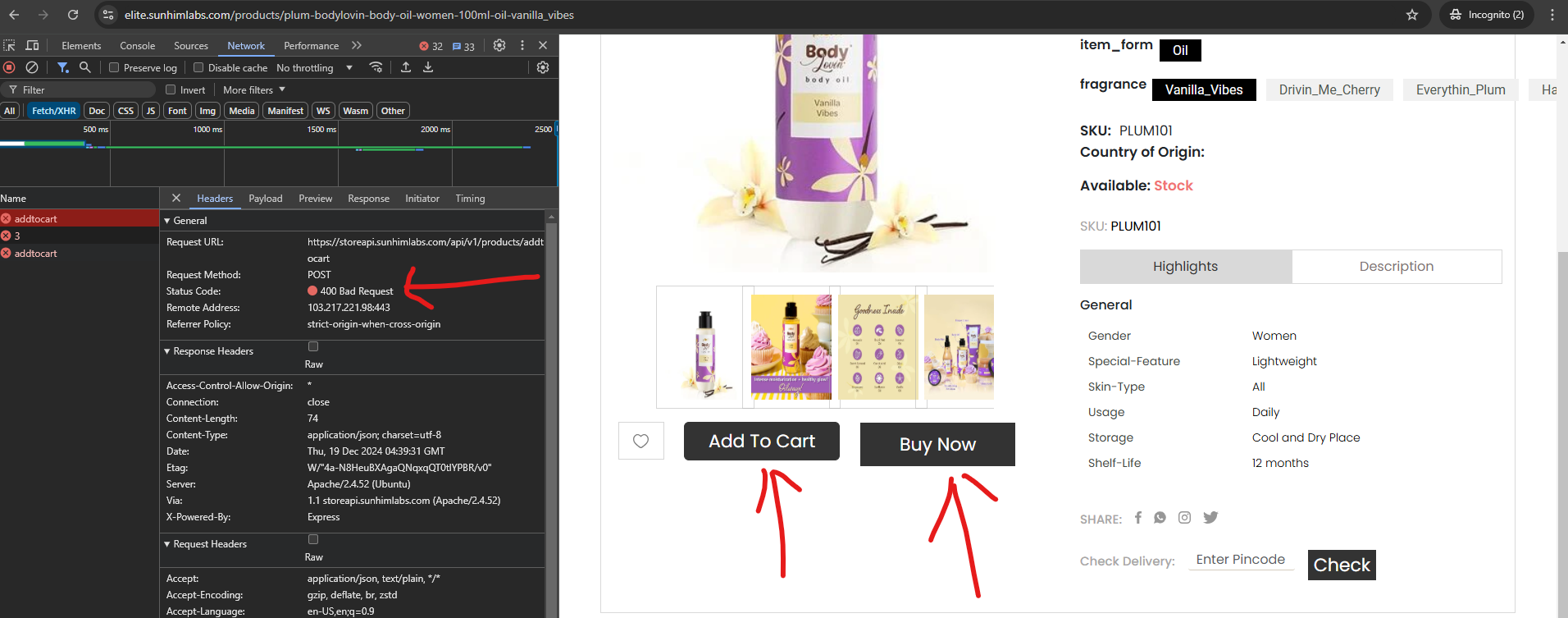Open the Sources panel tab
1568x618 pixels.
pyautogui.click(x=191, y=46)
